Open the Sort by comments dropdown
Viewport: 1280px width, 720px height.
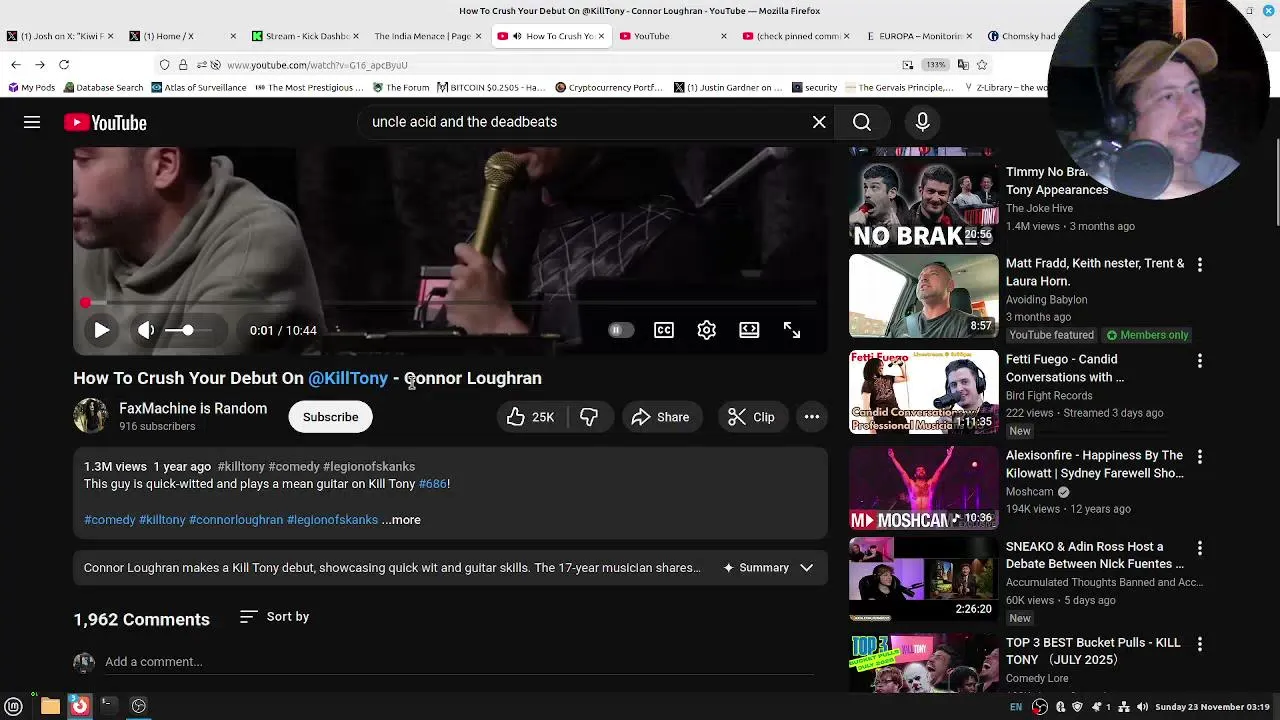point(274,617)
